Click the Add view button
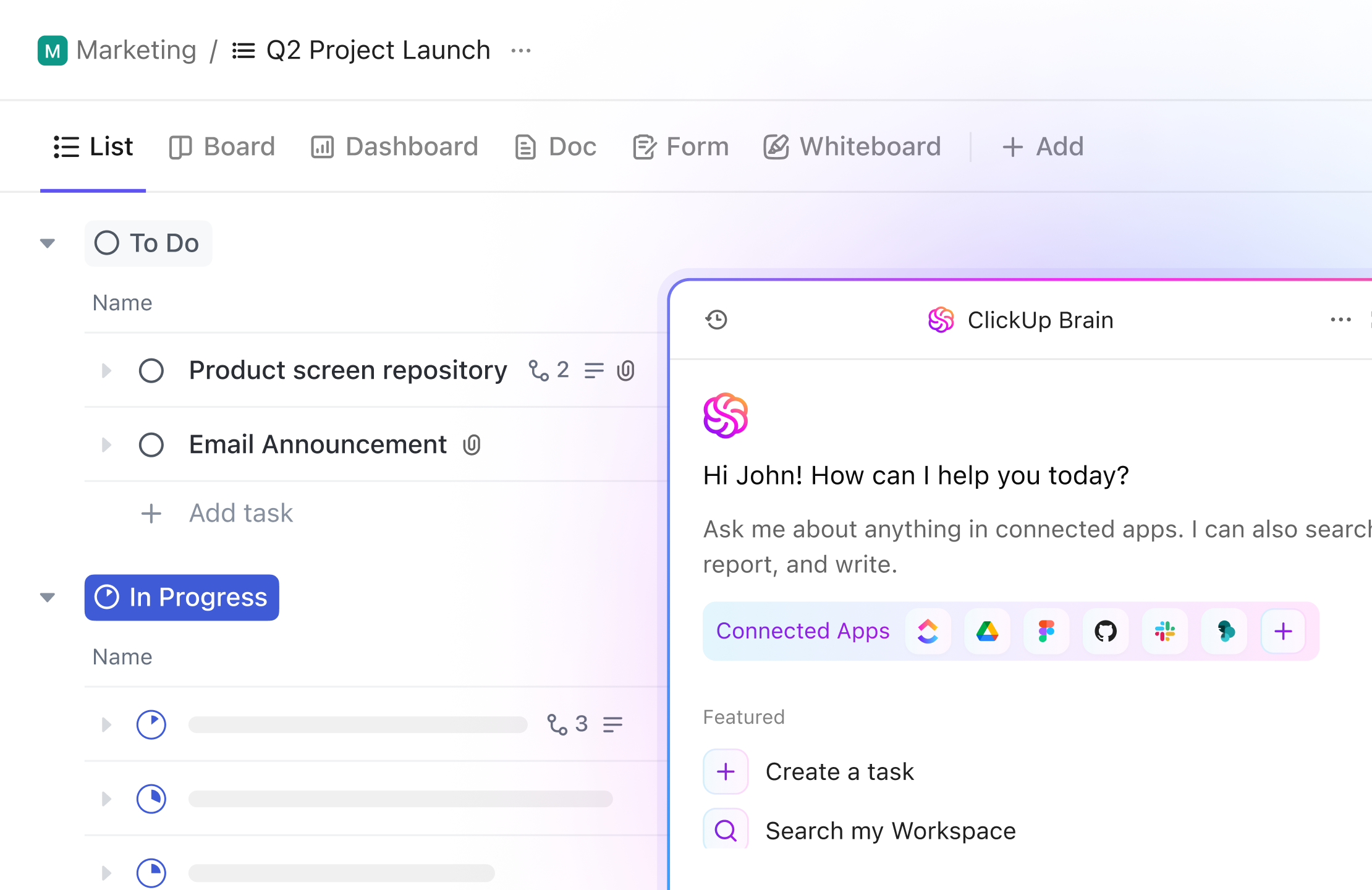This screenshot has width=1372, height=890. (1043, 147)
